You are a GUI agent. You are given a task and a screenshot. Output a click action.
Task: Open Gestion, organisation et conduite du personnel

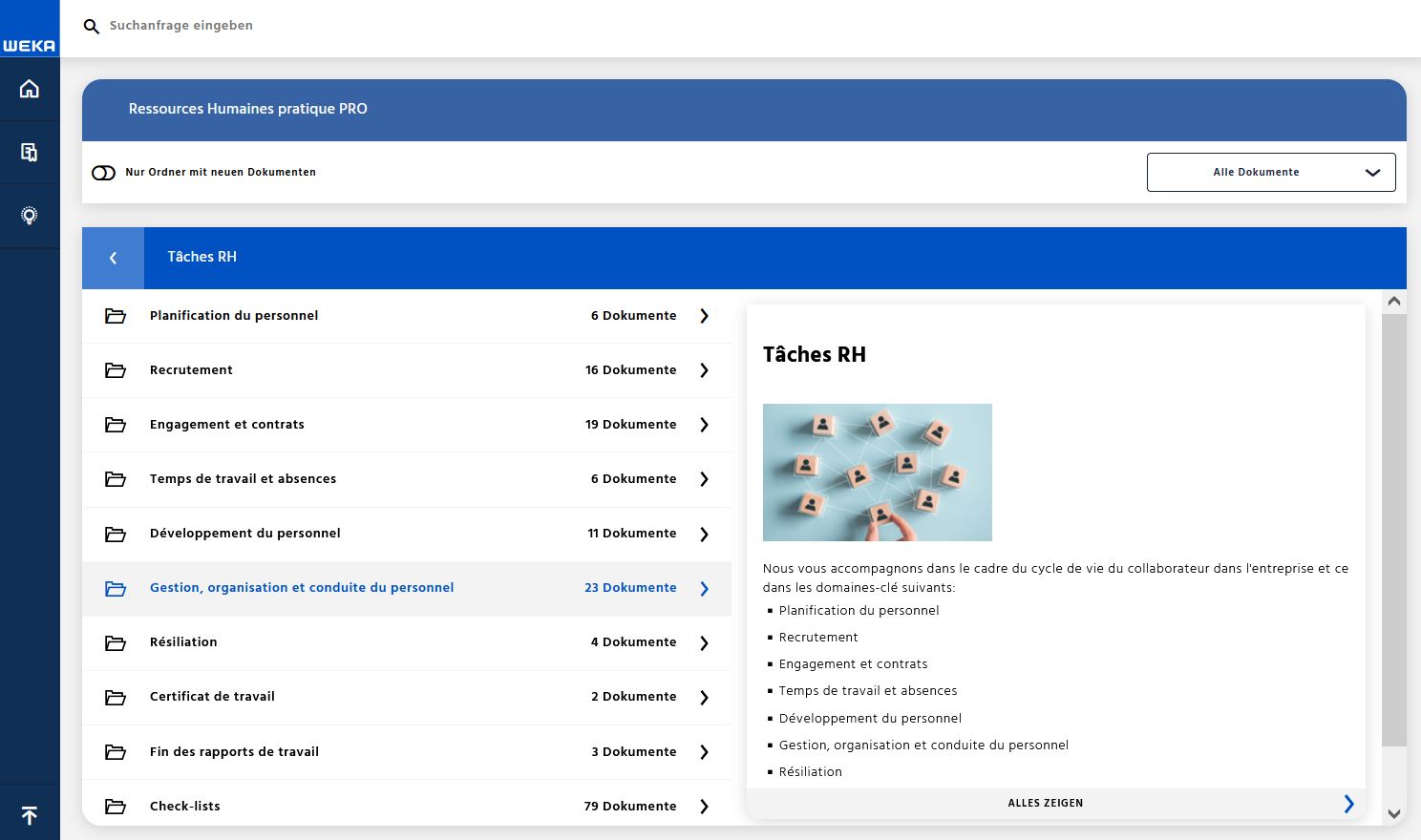[x=302, y=588]
